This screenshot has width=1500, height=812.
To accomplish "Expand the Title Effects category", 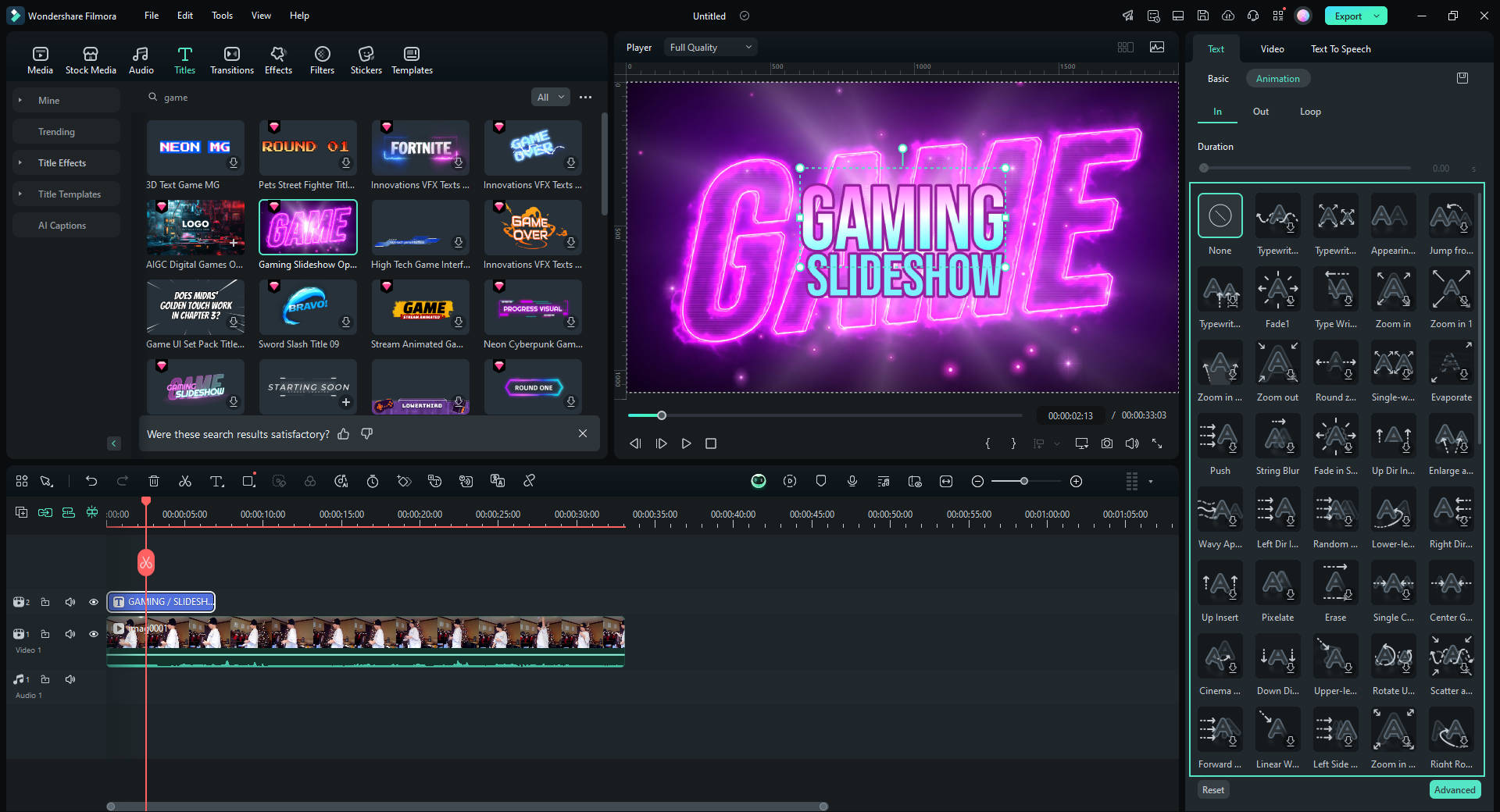I will click(20, 162).
